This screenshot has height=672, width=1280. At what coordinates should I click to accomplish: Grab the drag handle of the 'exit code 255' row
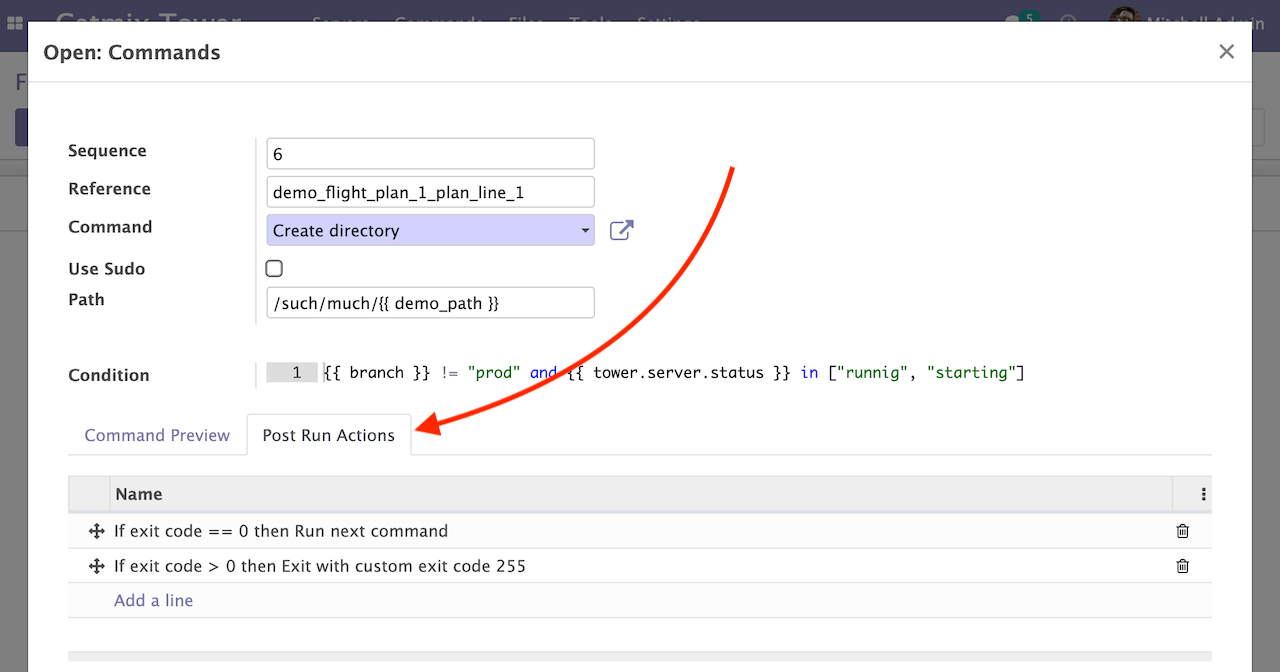(x=97, y=566)
